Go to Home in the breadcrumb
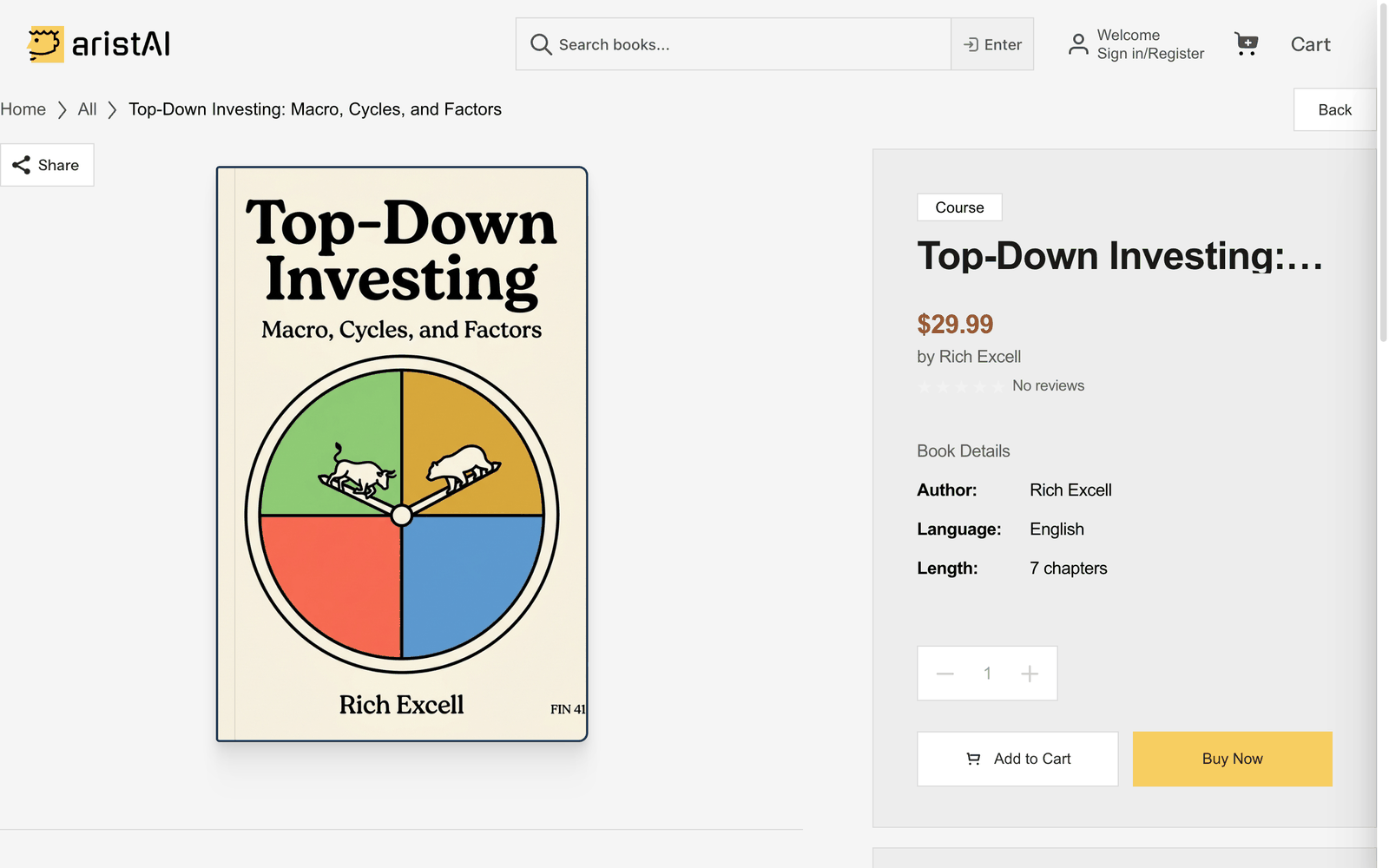 23,109
